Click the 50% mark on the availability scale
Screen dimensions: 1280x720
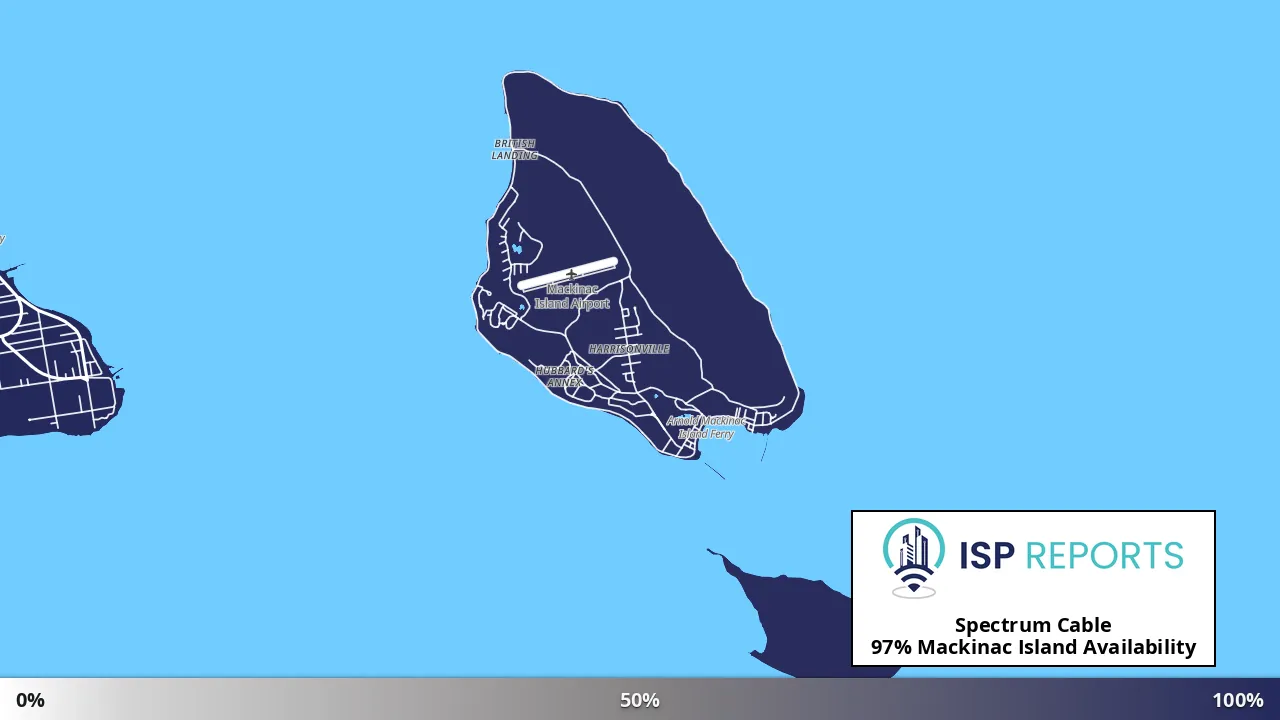click(640, 700)
